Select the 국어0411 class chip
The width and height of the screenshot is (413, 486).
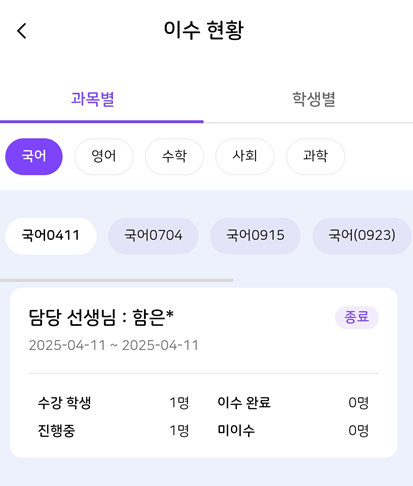(x=51, y=236)
